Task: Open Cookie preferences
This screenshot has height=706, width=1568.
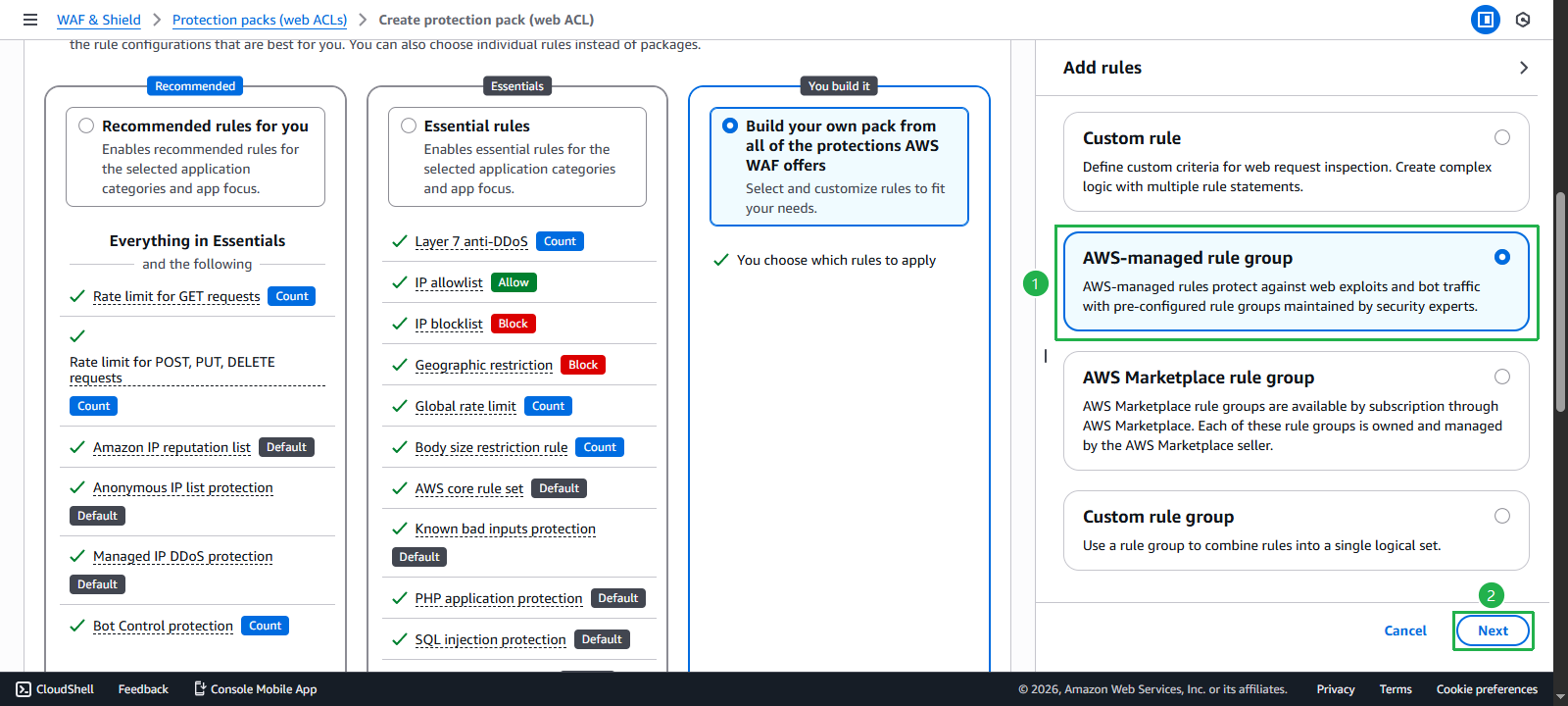Action: click(x=1487, y=689)
